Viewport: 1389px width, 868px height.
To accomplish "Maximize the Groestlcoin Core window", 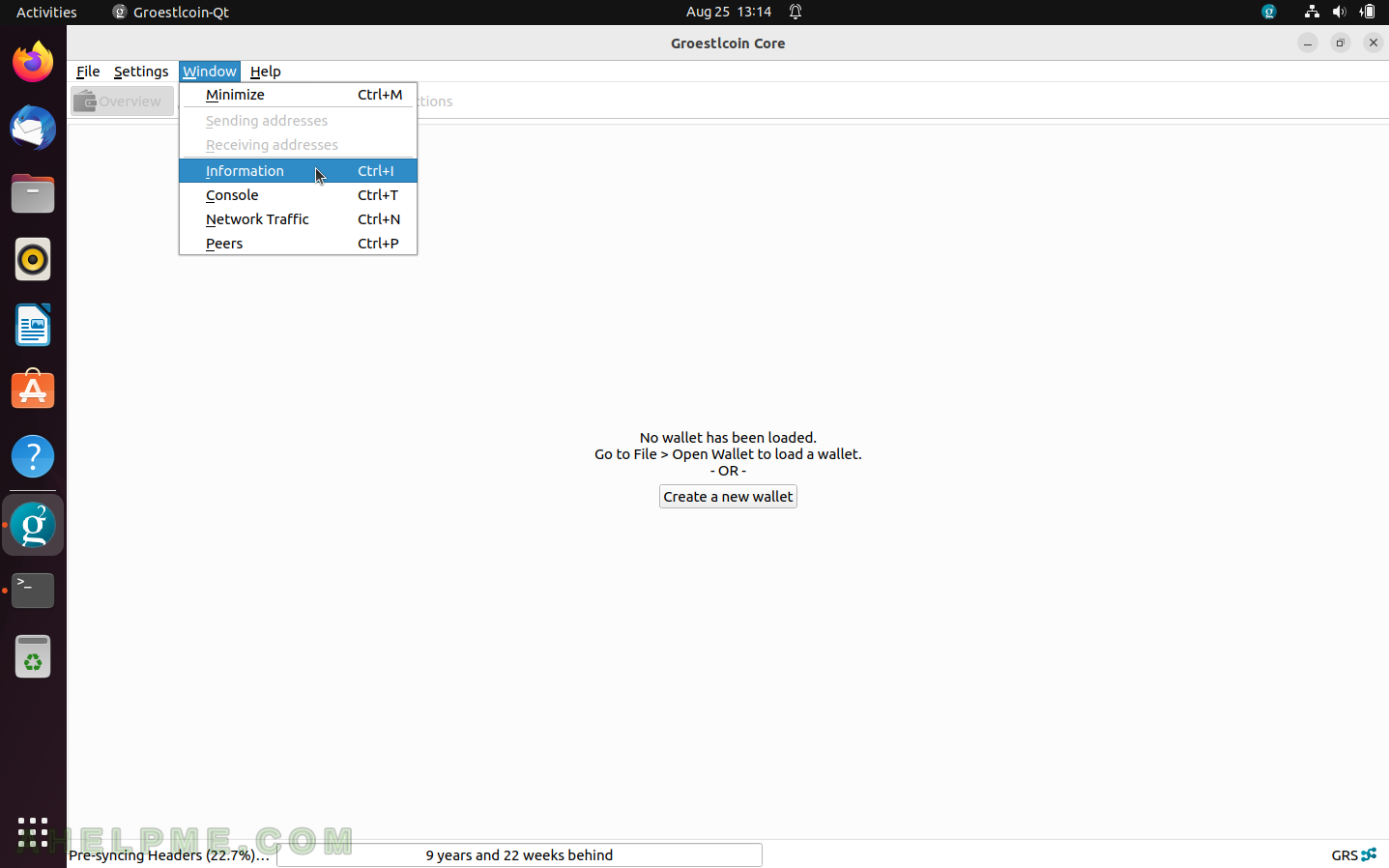I will pos(1341,43).
